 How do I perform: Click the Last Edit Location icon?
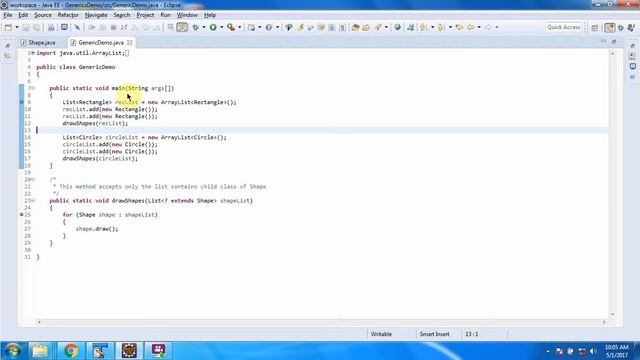pyautogui.click(x=460, y=27)
